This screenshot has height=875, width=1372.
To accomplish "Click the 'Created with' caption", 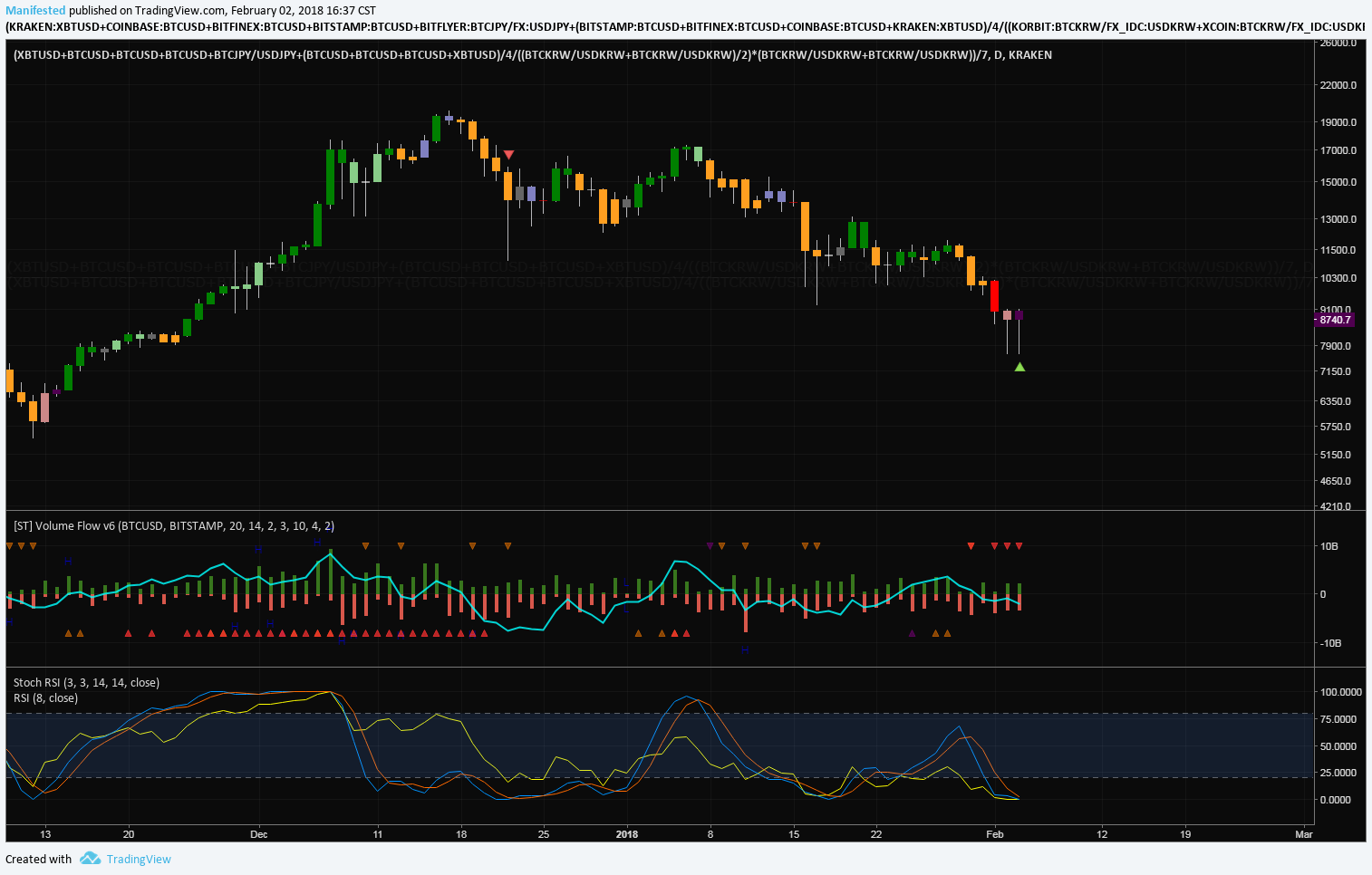I will tap(38, 859).
